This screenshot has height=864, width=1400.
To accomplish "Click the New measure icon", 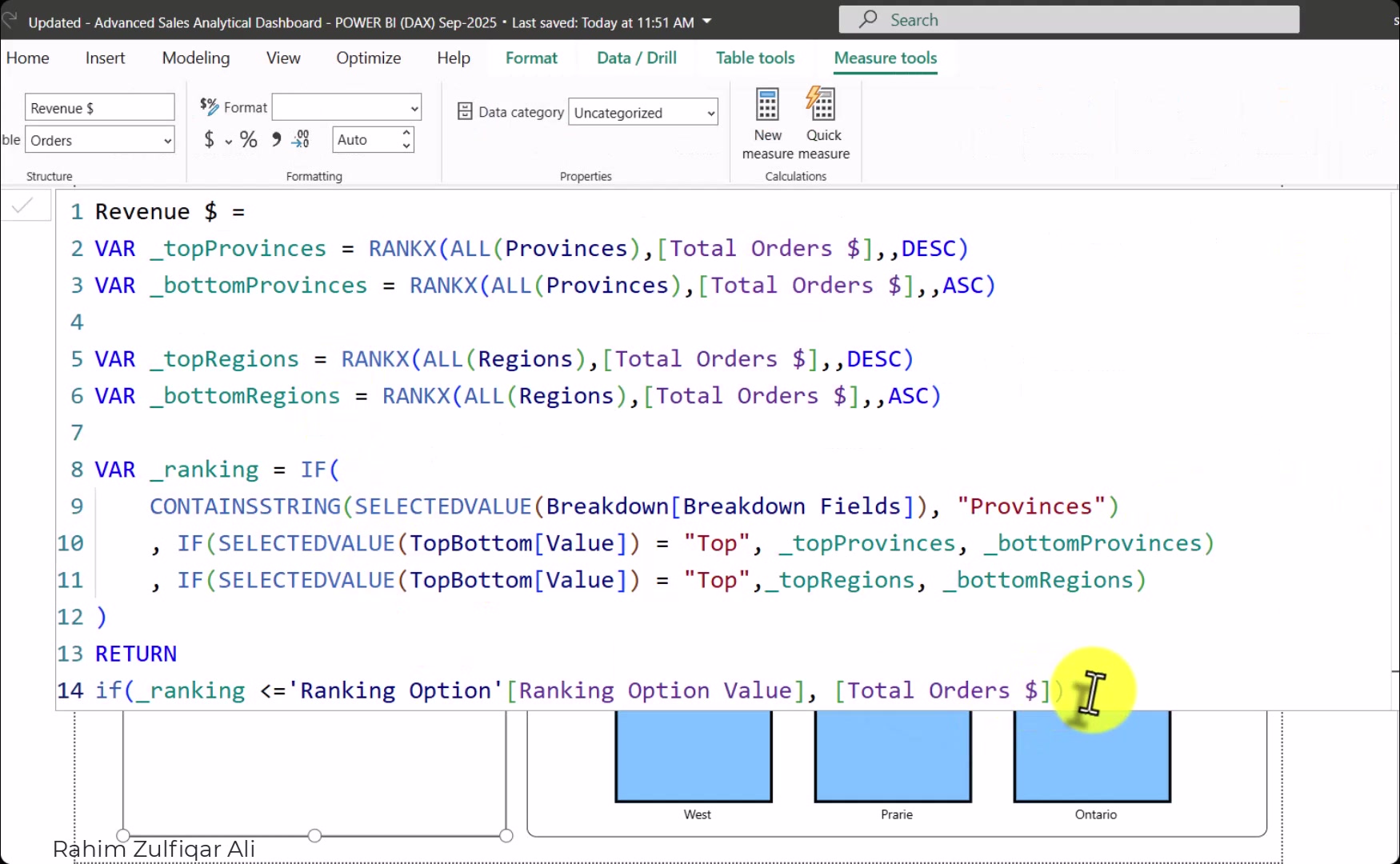I will [767, 105].
